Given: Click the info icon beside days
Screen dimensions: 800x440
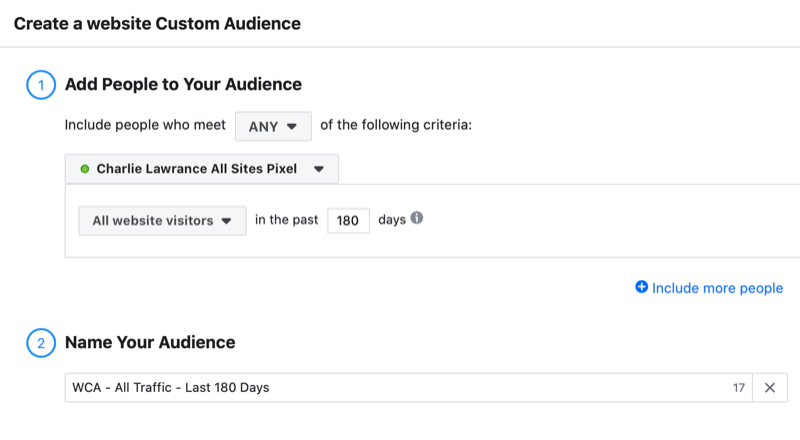Looking at the screenshot, I should pos(417,219).
